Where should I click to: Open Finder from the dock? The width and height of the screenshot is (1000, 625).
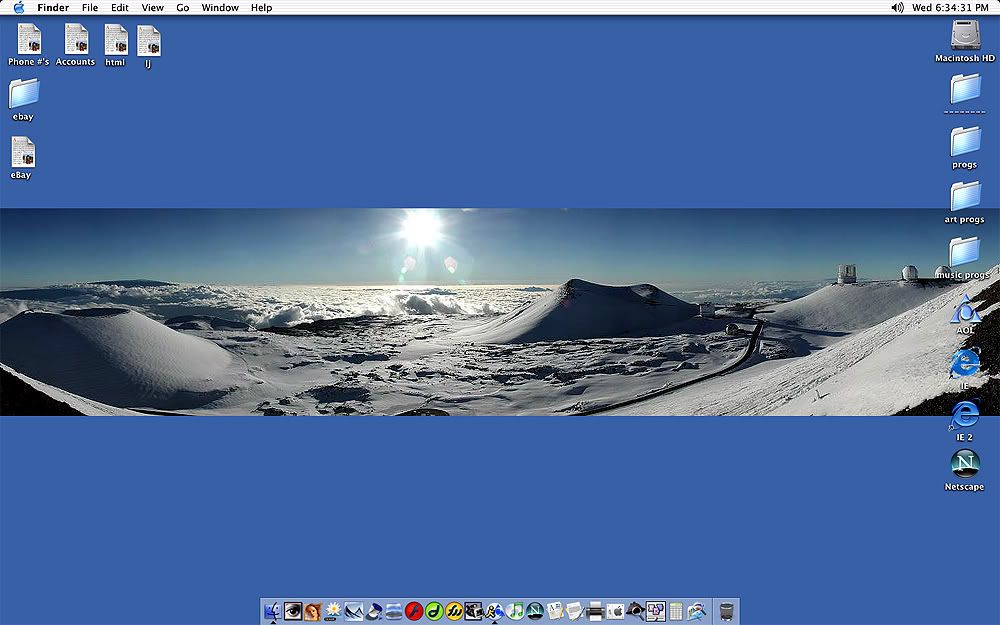pyautogui.click(x=272, y=611)
